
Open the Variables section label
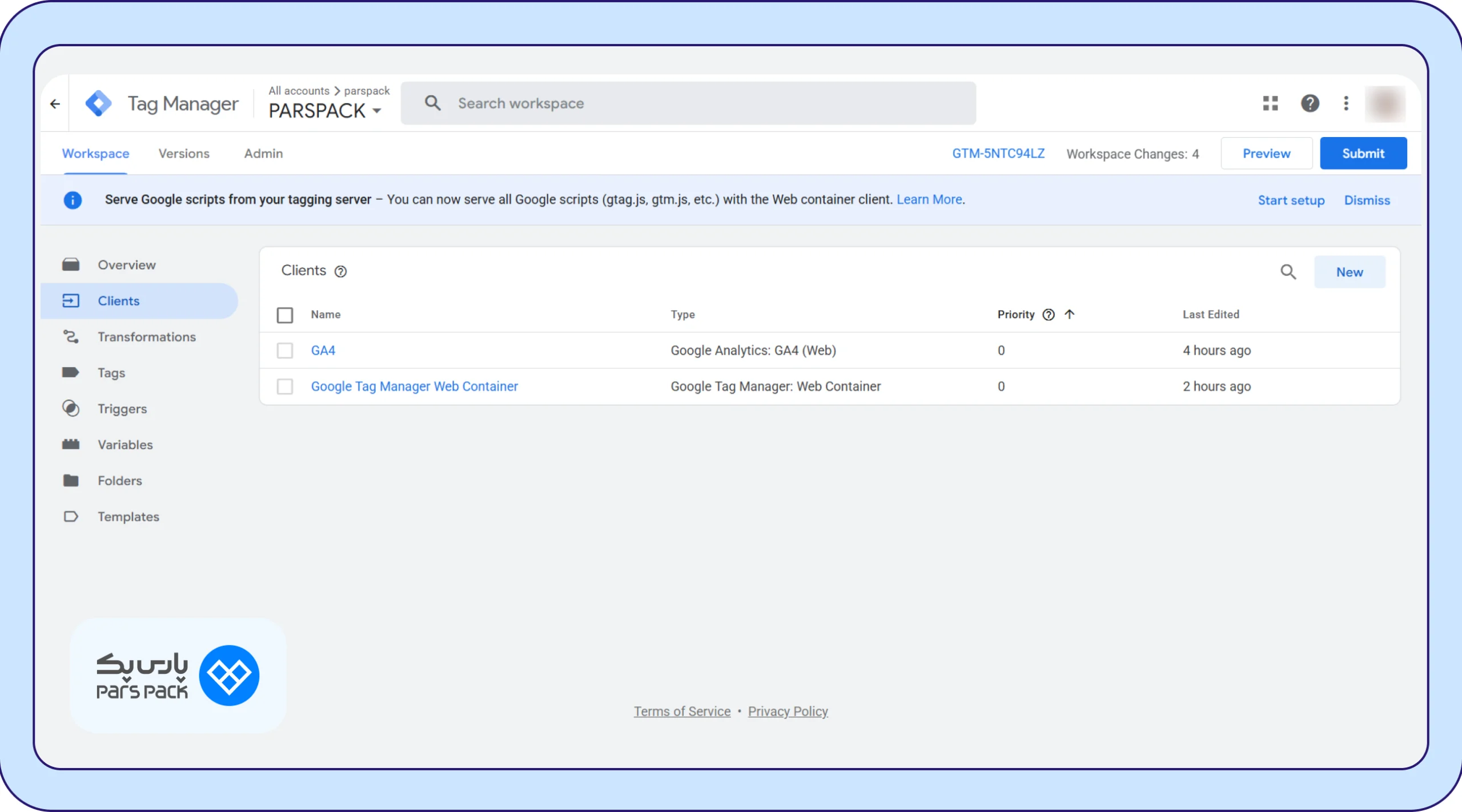click(125, 445)
